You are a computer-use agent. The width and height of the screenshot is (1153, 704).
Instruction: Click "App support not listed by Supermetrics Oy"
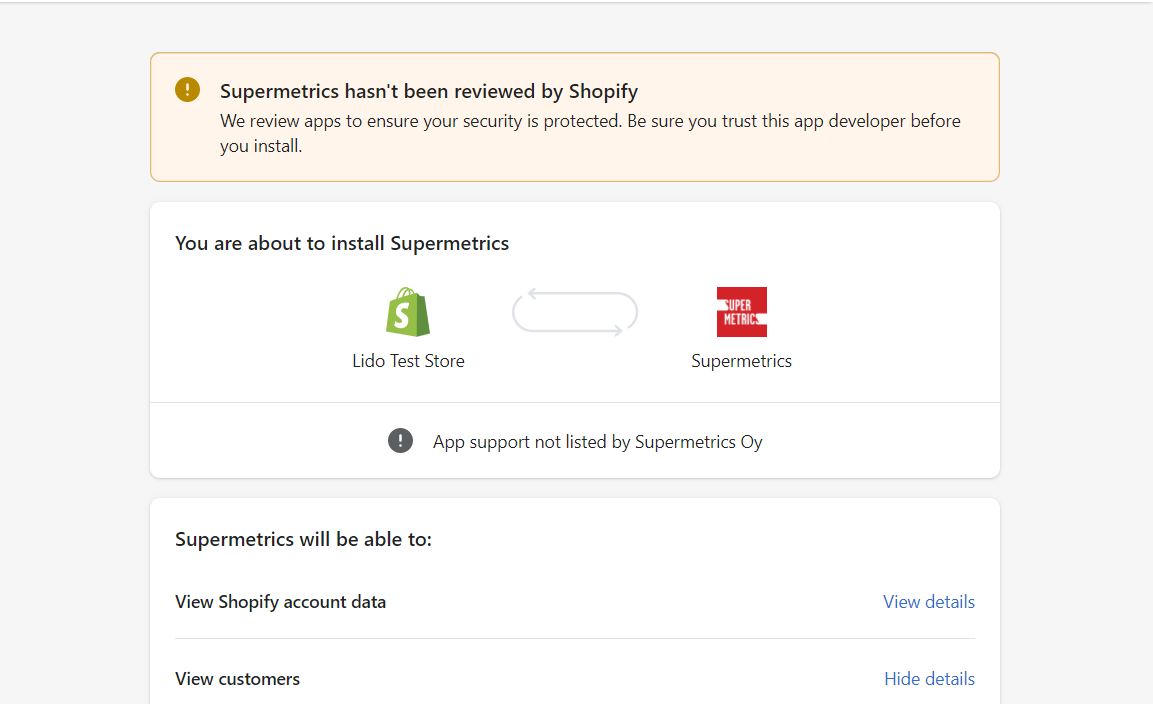coord(597,442)
